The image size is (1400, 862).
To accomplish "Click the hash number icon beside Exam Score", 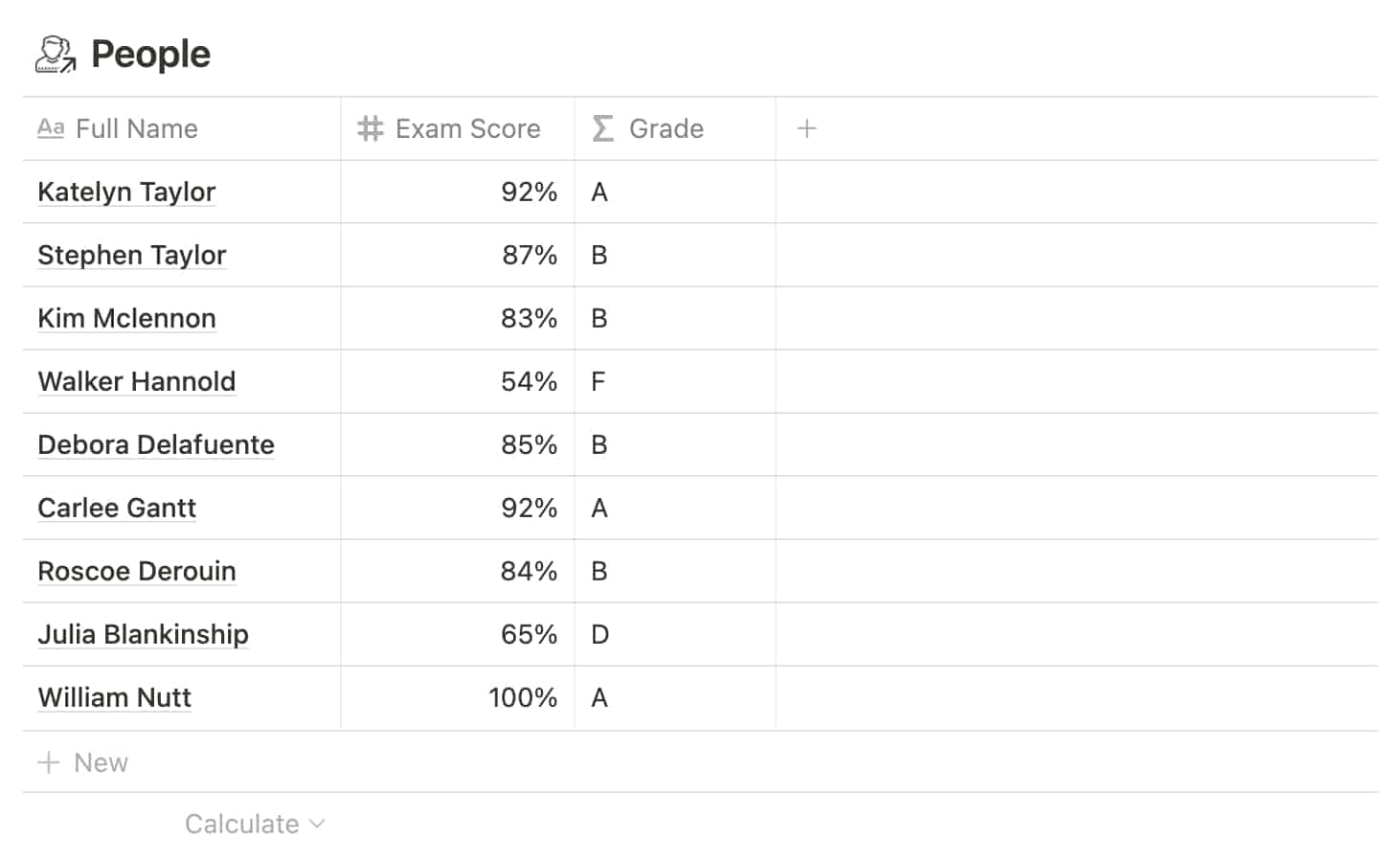I will pos(370,128).
